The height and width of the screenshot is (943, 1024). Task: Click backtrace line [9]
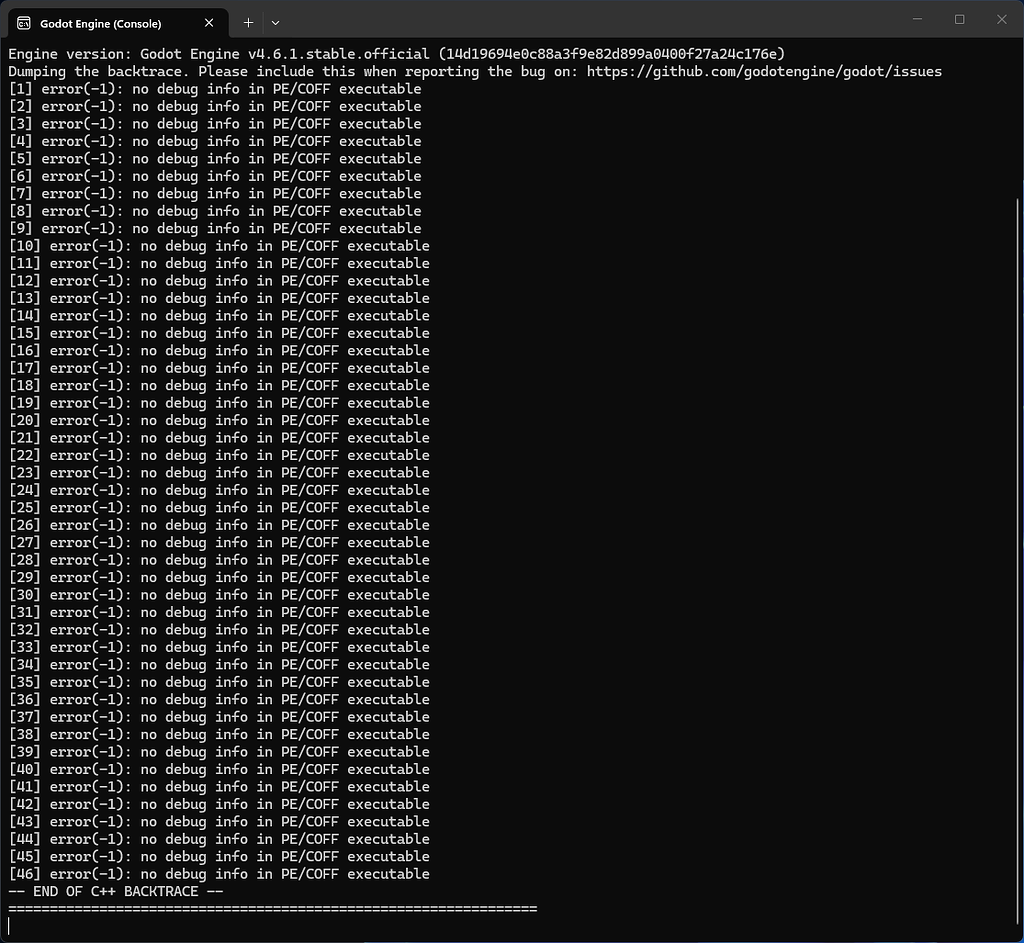[x=215, y=229]
